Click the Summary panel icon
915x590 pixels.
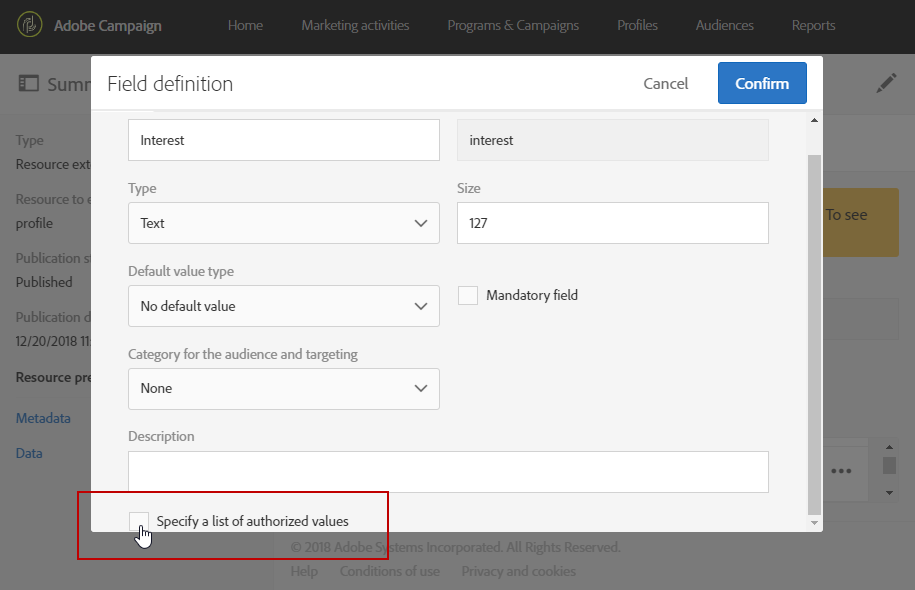click(x=28, y=84)
